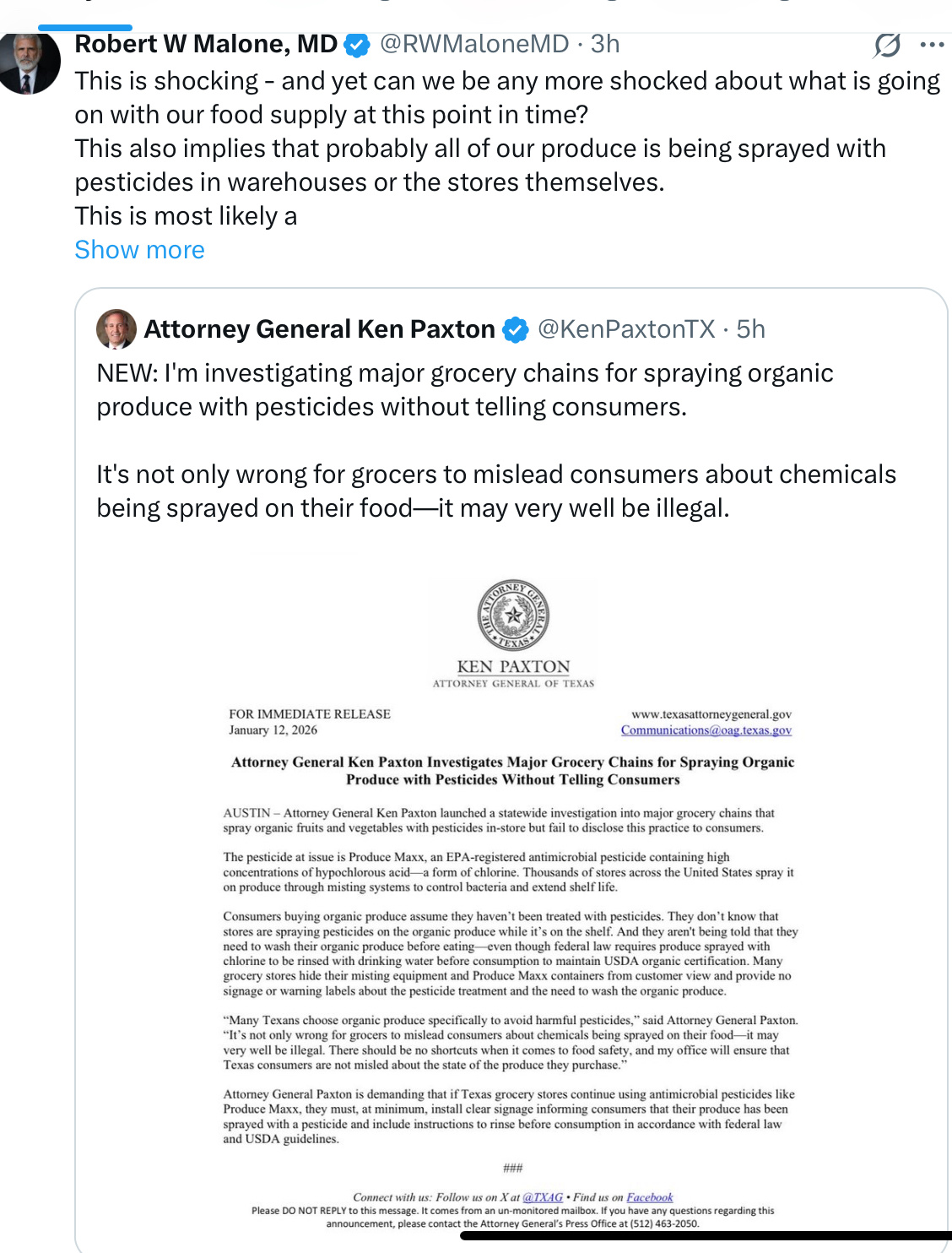The width and height of the screenshot is (952, 1253).
Task: Tap Ken Paxton's profile avatar in quoted post
Action: click(116, 329)
